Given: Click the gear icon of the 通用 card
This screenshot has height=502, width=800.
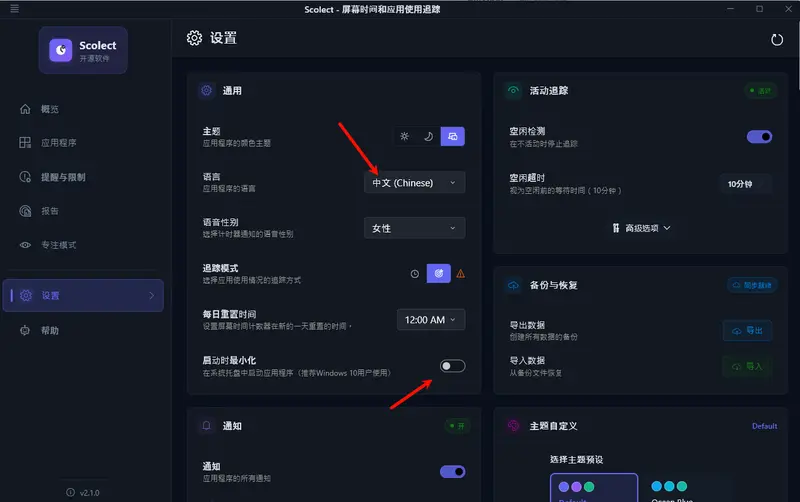Looking at the screenshot, I should 206,90.
